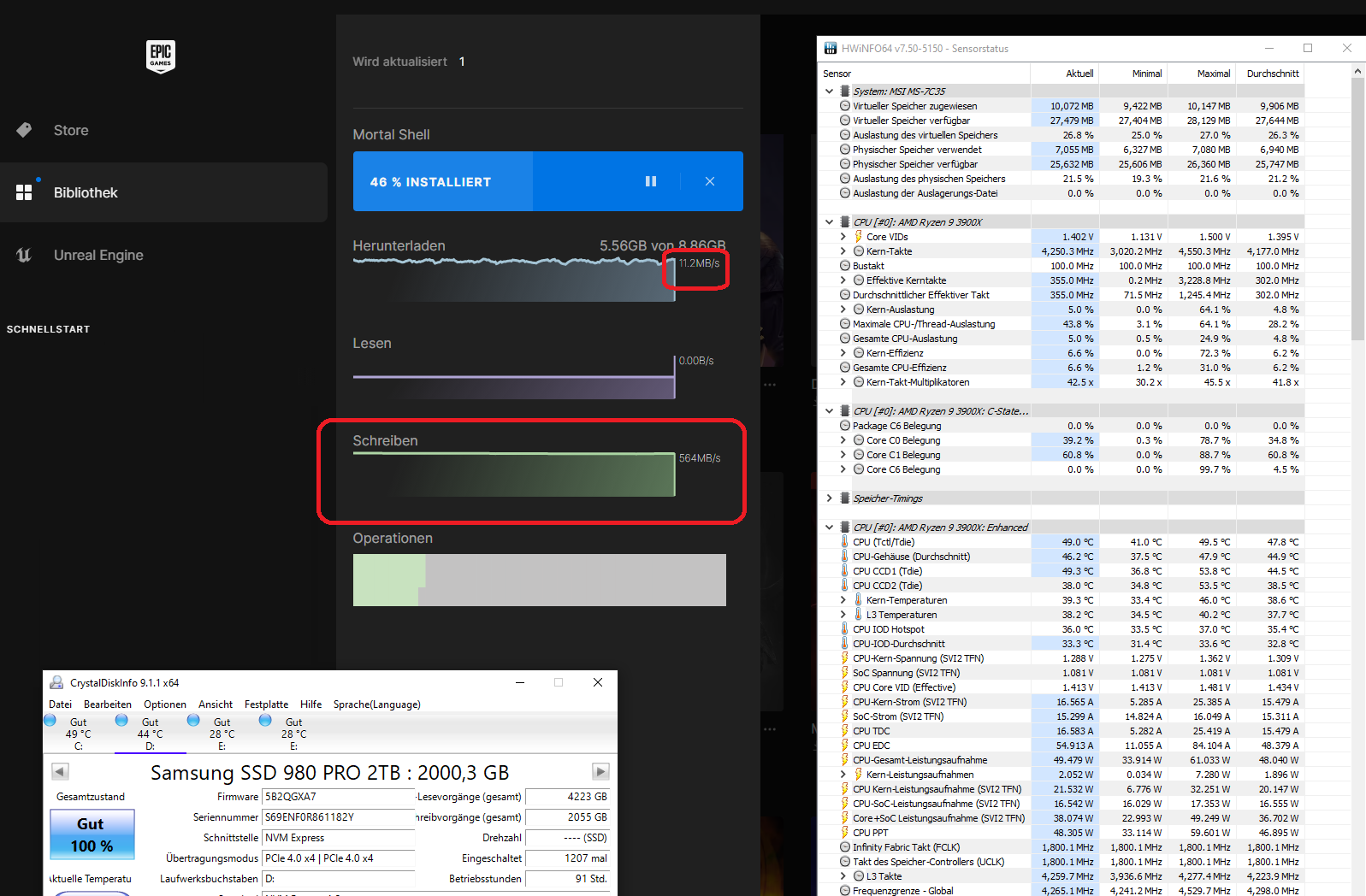Viewport: 1366px width, 896px height.
Task: Click the Operationen progress bar
Action: 540,581
